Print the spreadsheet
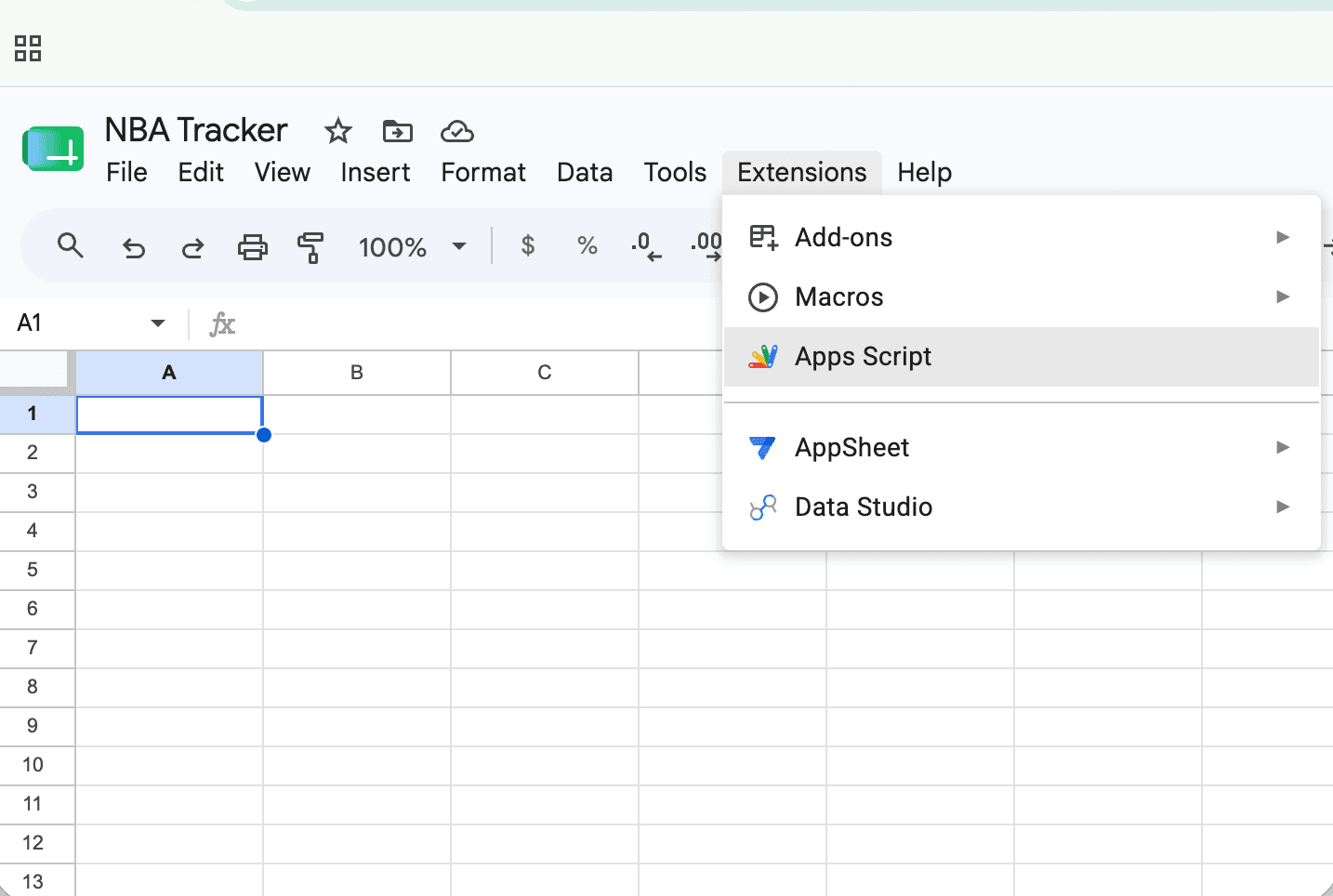 point(253,247)
